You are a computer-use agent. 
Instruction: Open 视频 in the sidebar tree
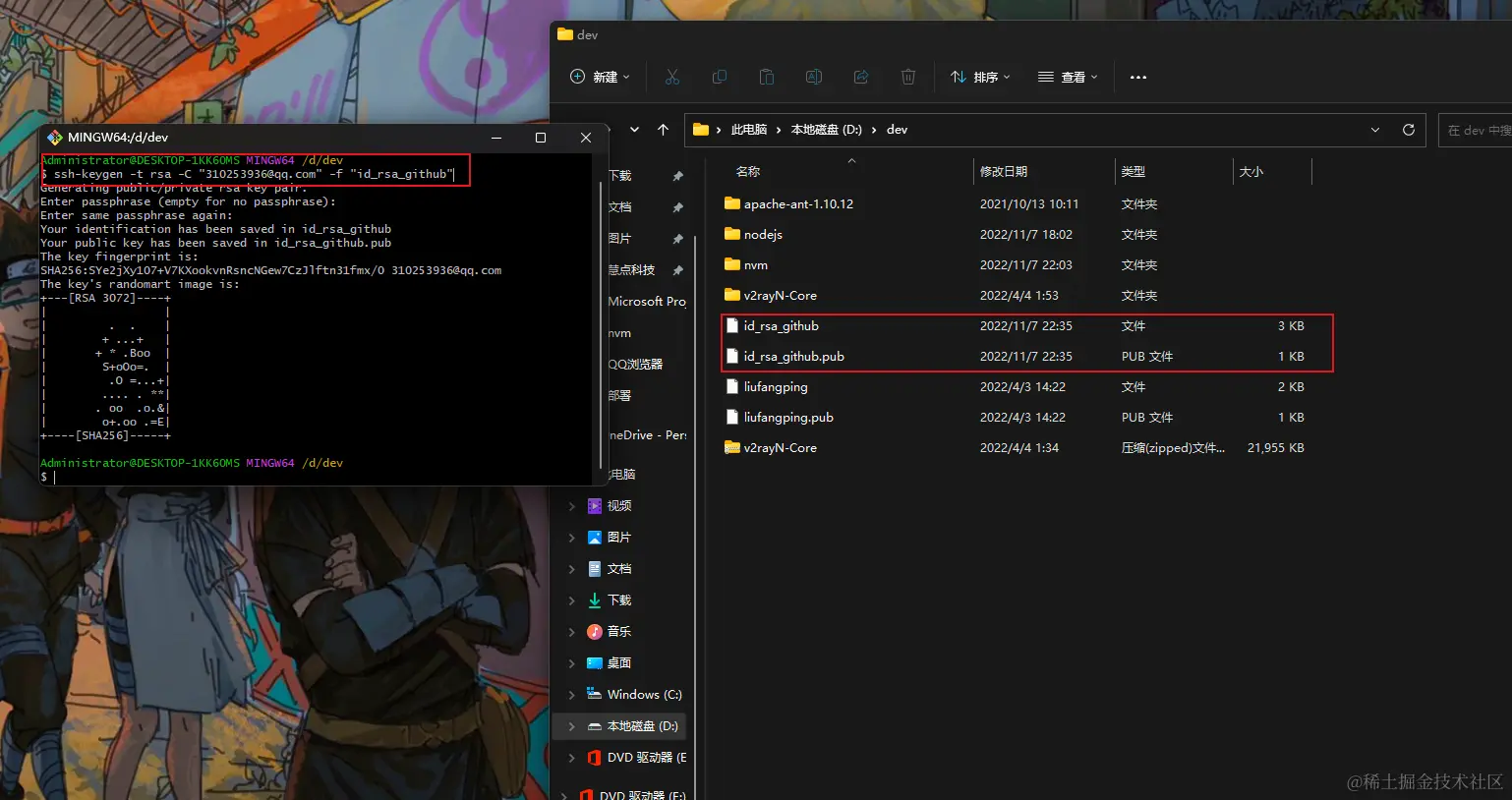pyautogui.click(x=619, y=506)
